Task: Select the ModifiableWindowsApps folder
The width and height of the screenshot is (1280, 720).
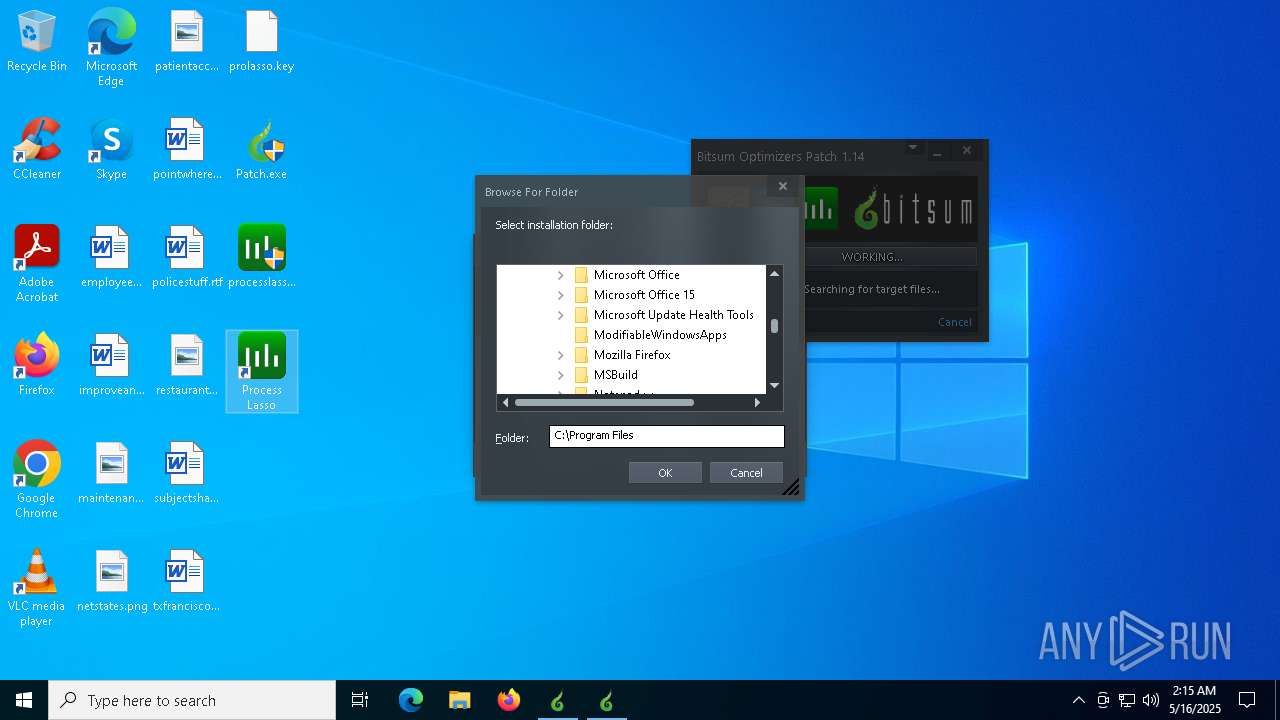Action: pos(660,335)
